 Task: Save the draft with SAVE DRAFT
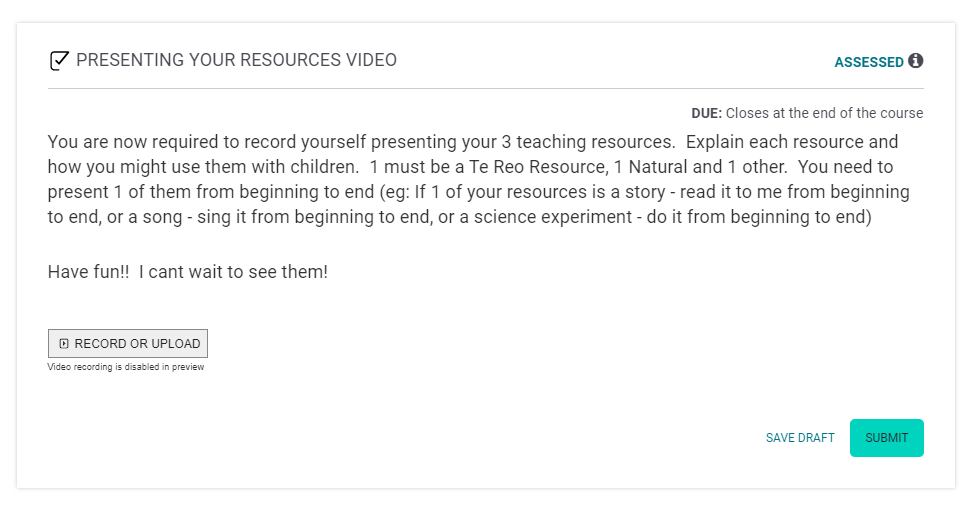[800, 438]
